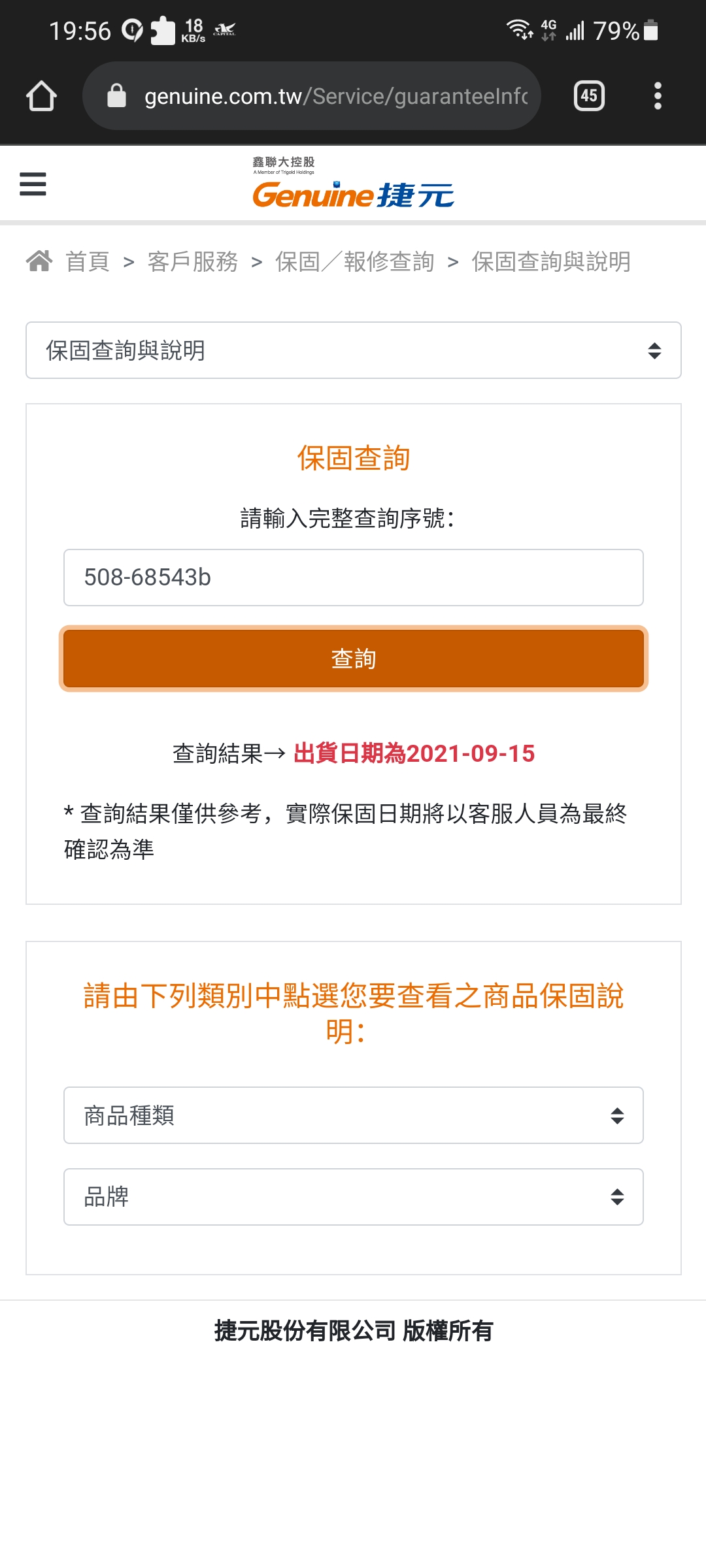This screenshot has height=1568, width=706.
Task: Open the browser tab switcher showing 45
Action: 589,96
